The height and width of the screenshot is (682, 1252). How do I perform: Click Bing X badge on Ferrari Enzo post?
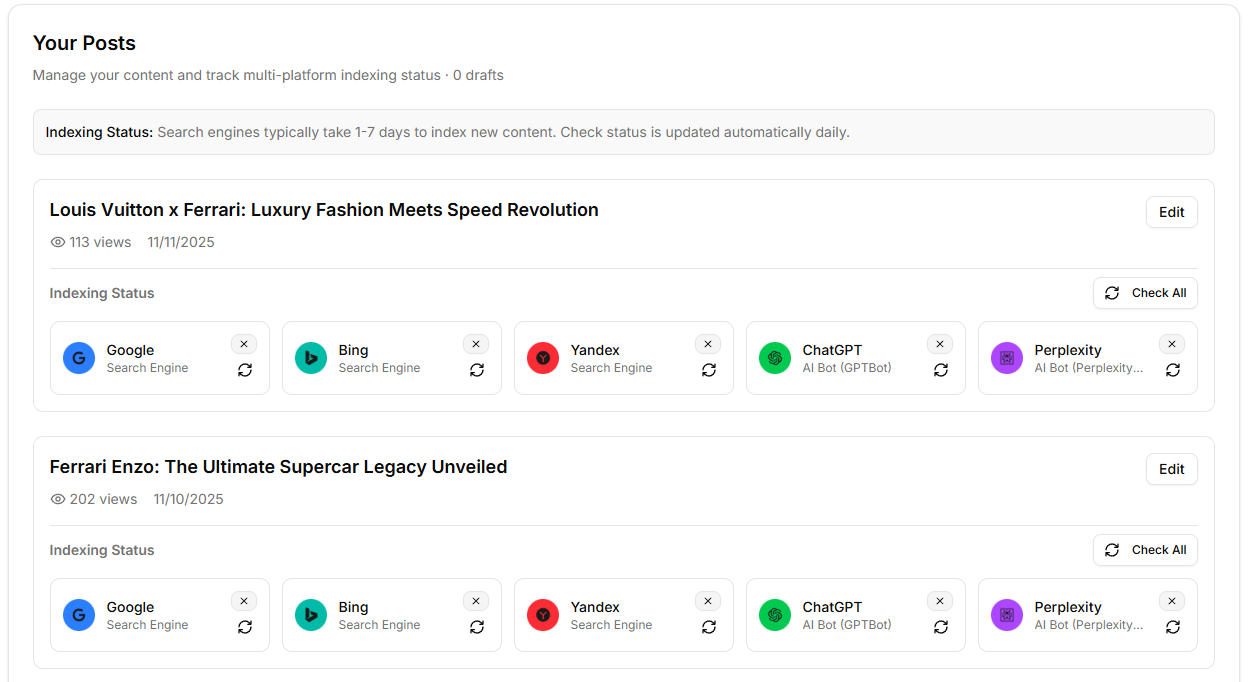click(x=476, y=601)
